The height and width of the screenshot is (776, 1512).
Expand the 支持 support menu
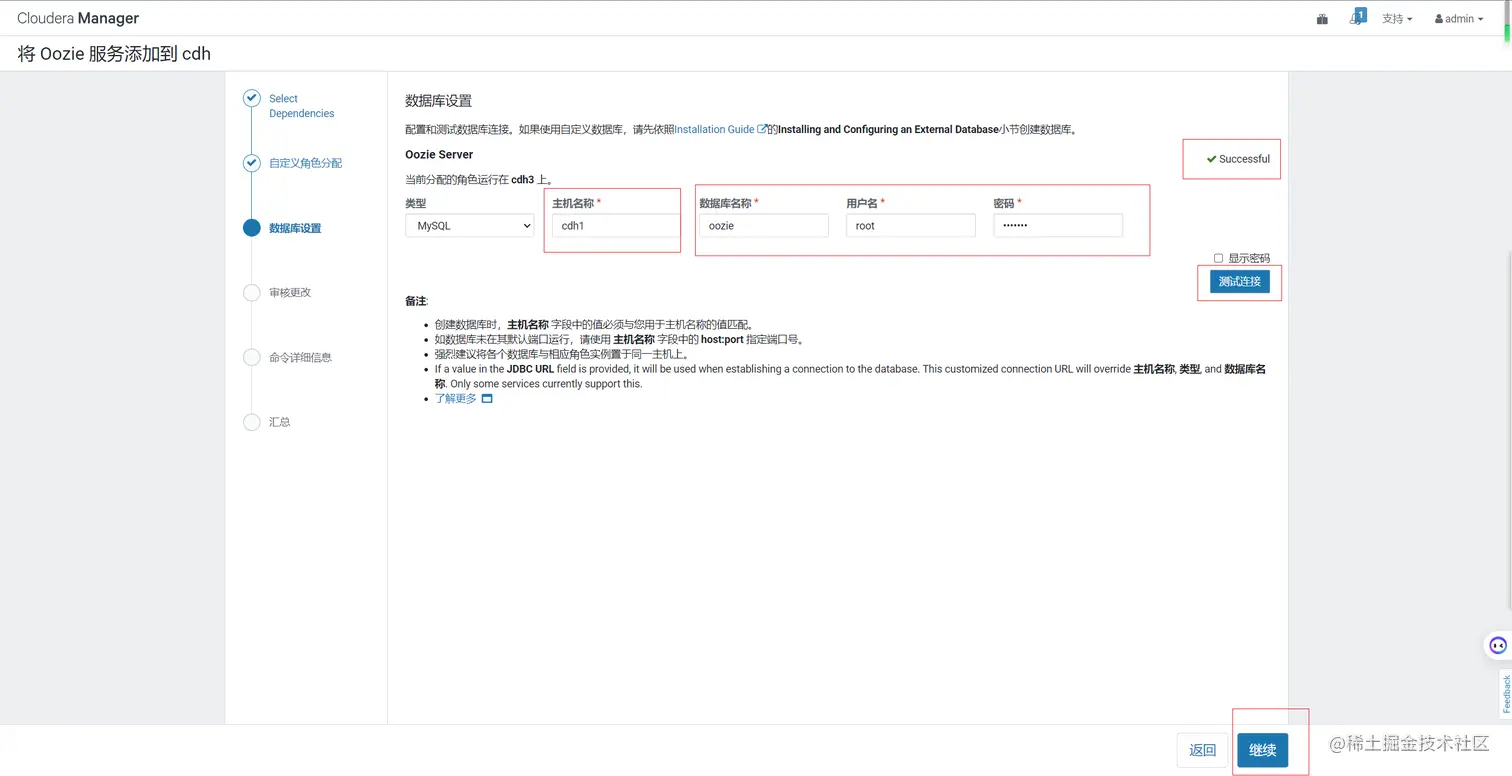pos(1397,19)
